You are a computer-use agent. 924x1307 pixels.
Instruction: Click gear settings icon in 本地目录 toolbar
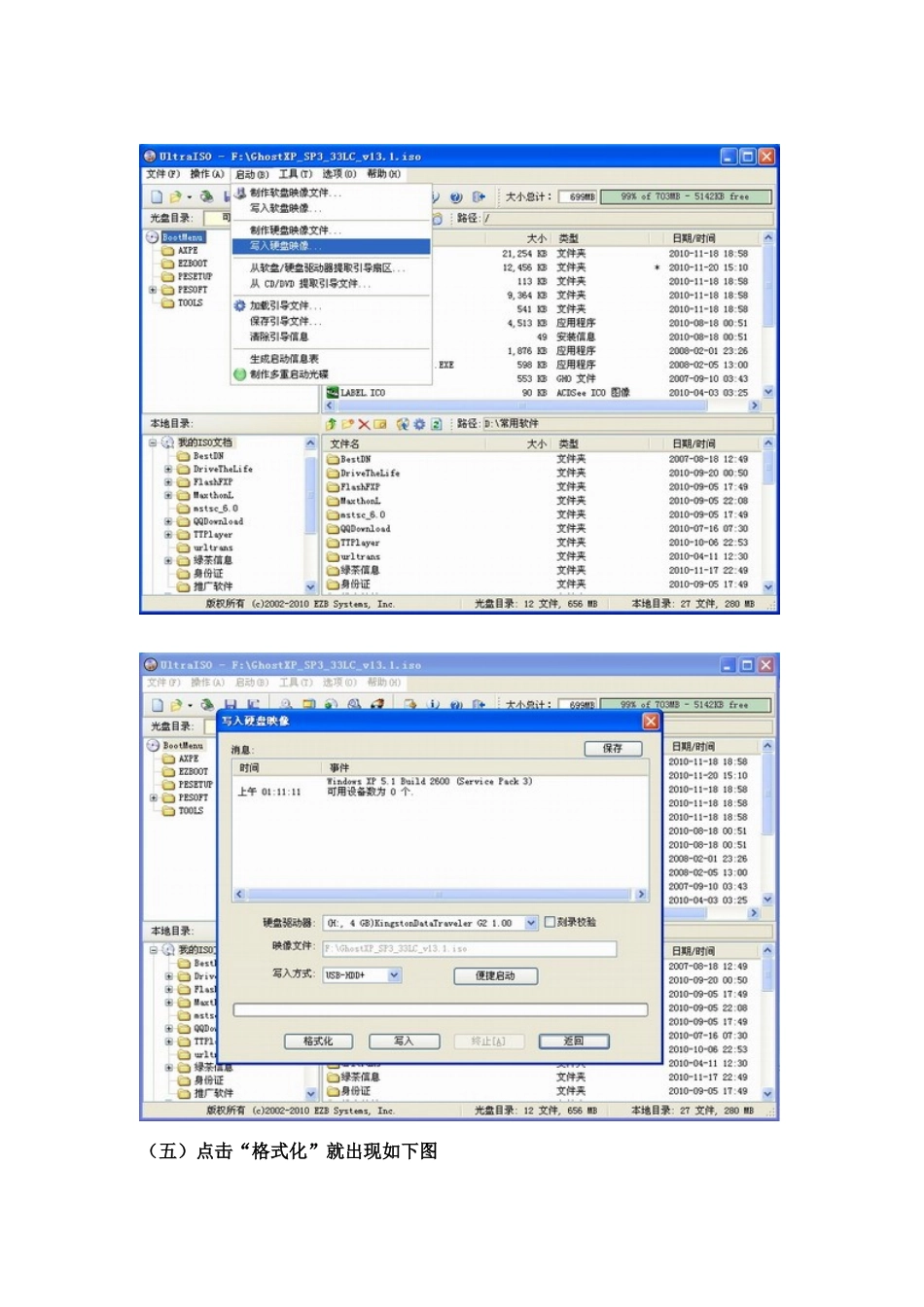(419, 424)
